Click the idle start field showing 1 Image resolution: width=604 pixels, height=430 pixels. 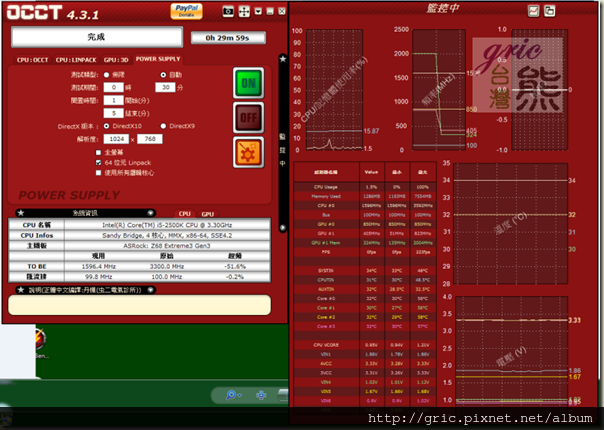pos(114,101)
